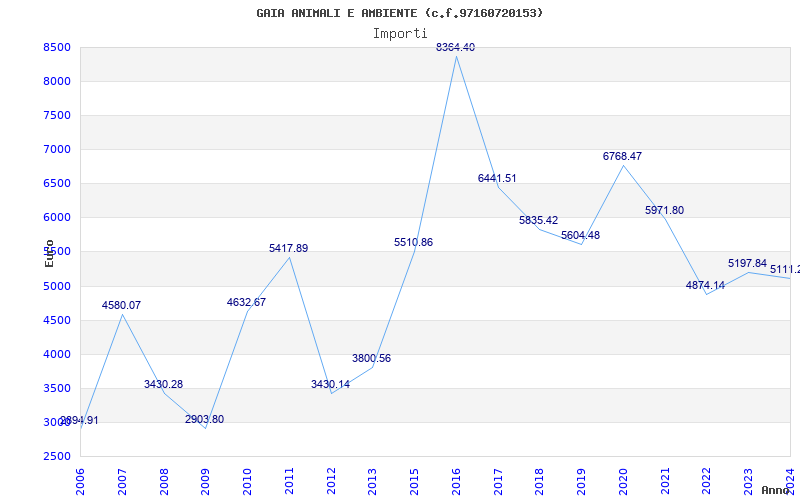Click the 2016 x-axis year label
The width and height of the screenshot is (800, 500).
pos(456,482)
